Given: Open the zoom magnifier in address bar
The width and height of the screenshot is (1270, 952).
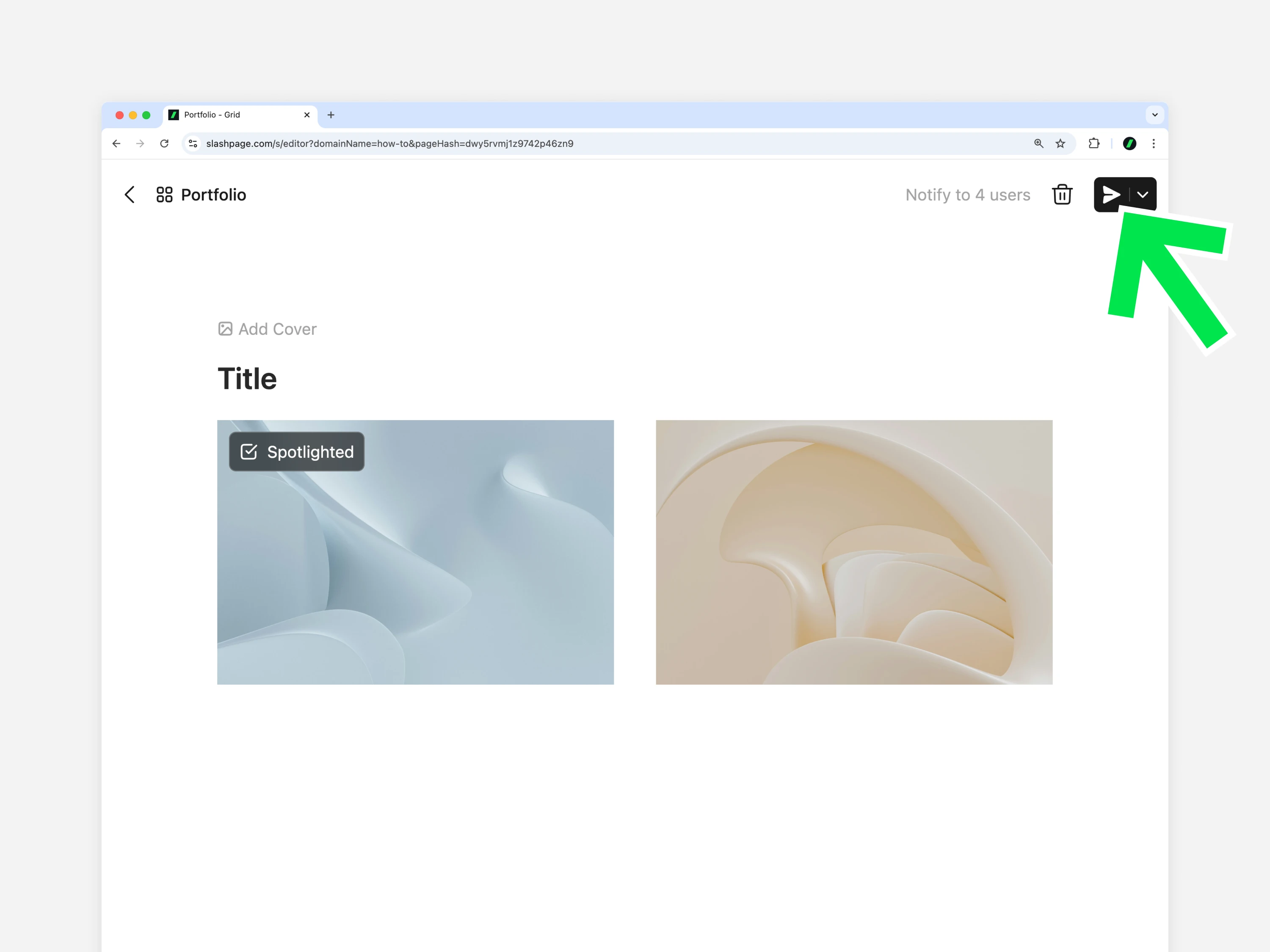Looking at the screenshot, I should click(1038, 143).
